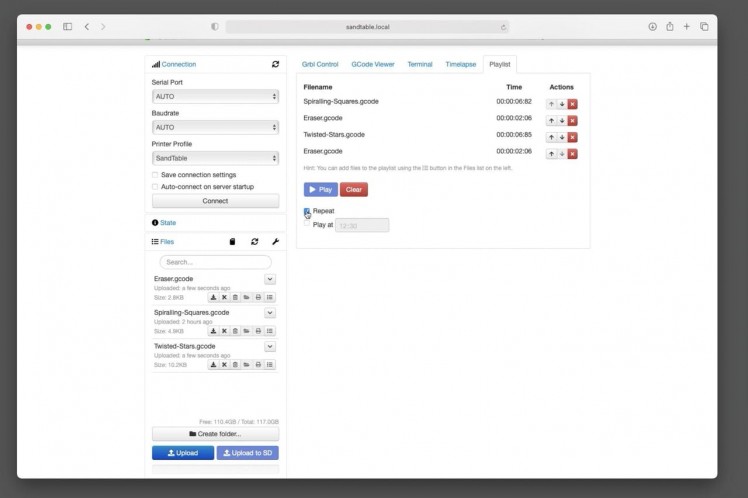
Task: Click the Upload to SD button
Action: click(248, 453)
